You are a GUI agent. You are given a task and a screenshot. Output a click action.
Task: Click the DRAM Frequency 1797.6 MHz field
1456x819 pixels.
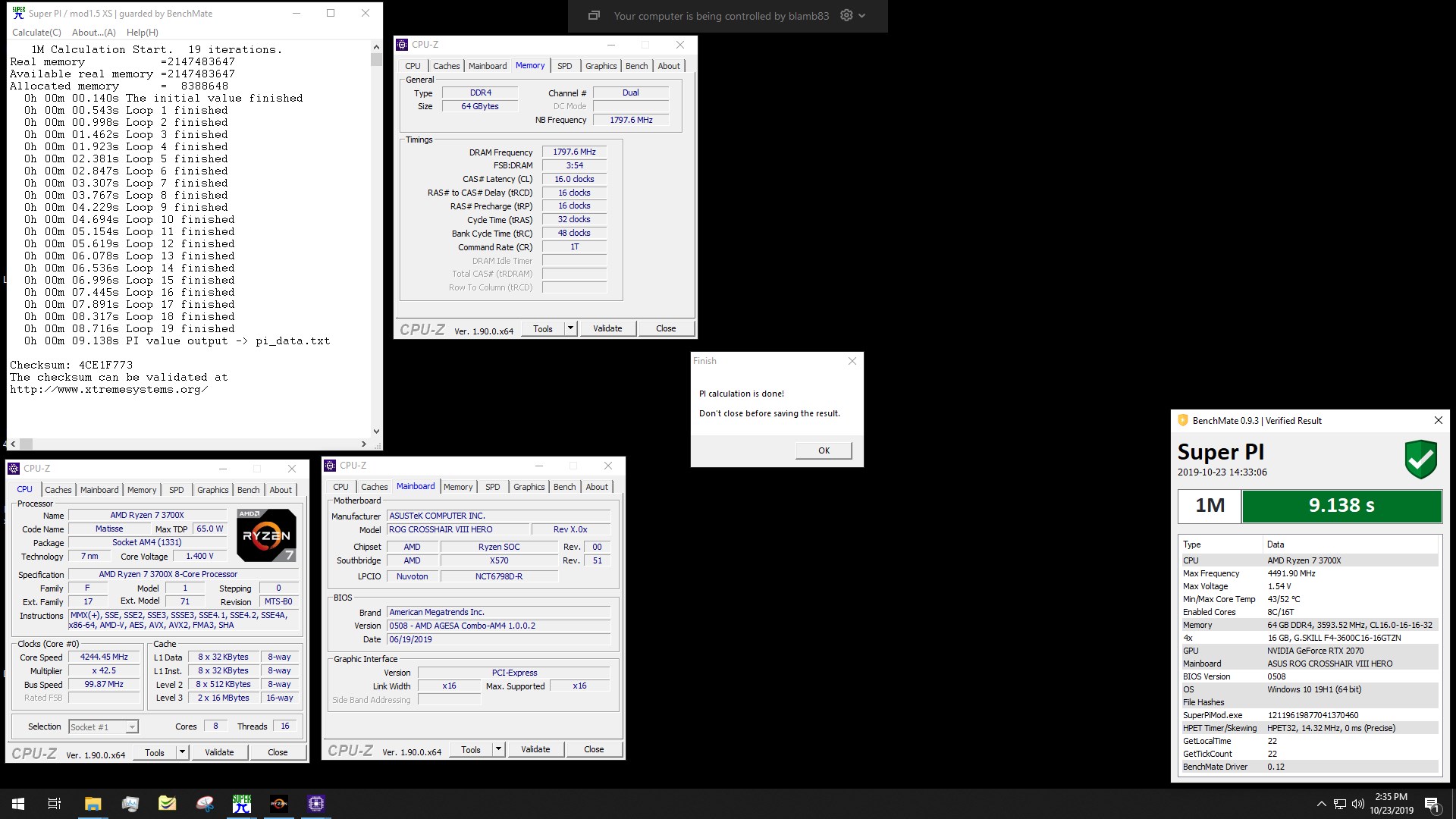[574, 152]
